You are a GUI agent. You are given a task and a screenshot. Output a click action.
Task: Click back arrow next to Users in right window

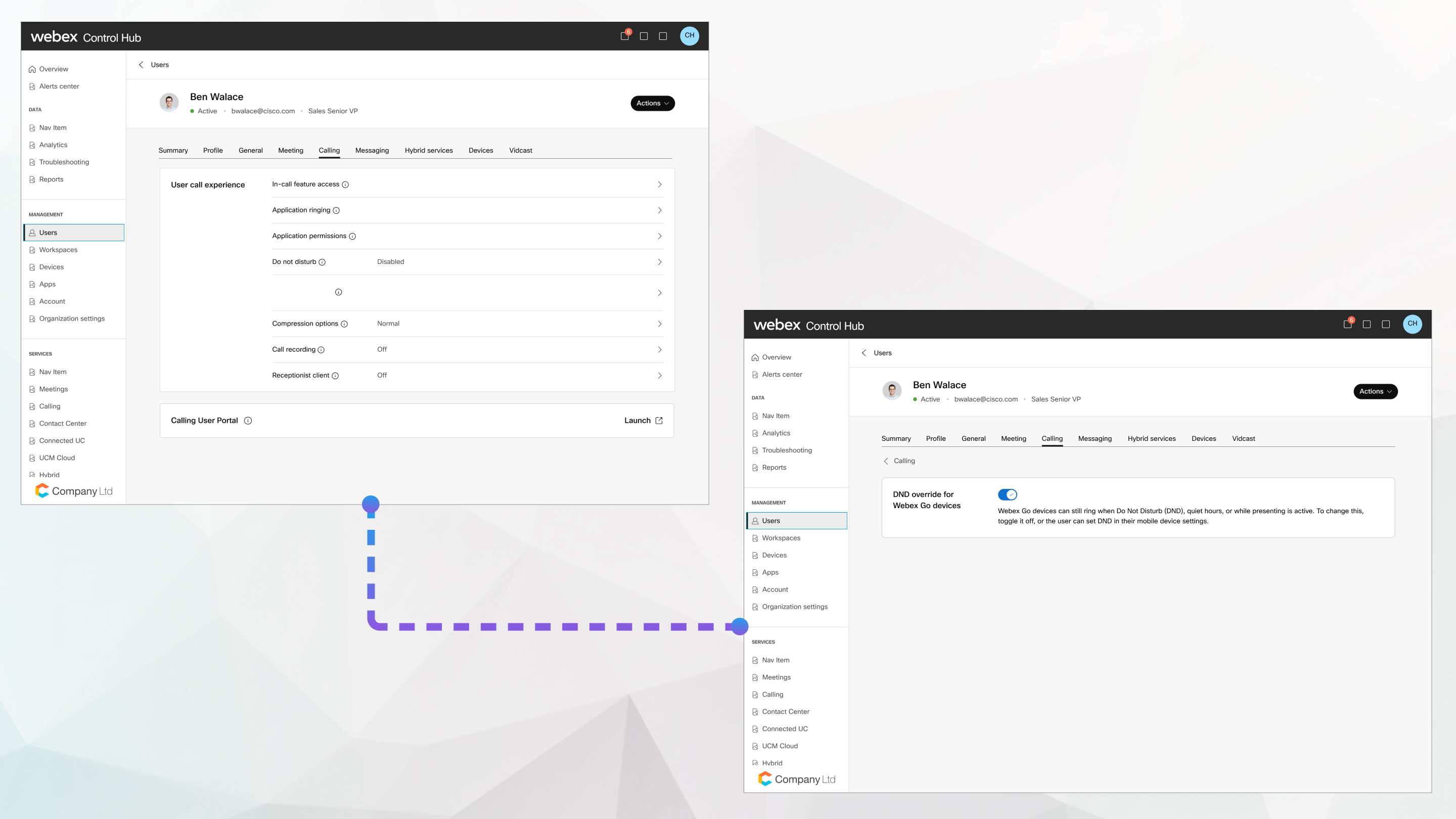[x=864, y=353]
